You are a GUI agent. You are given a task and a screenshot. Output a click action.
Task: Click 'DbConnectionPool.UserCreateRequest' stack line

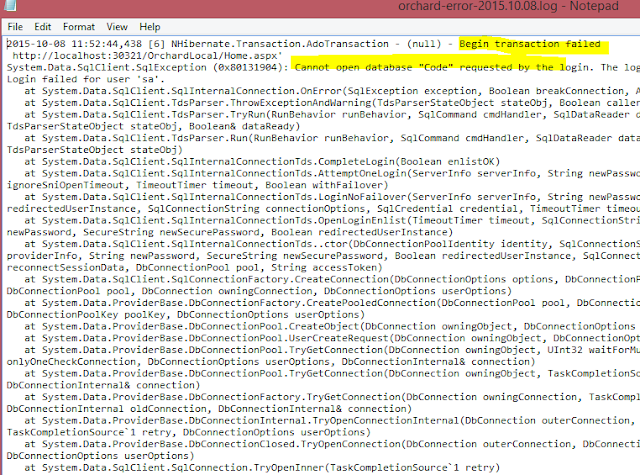(332, 338)
